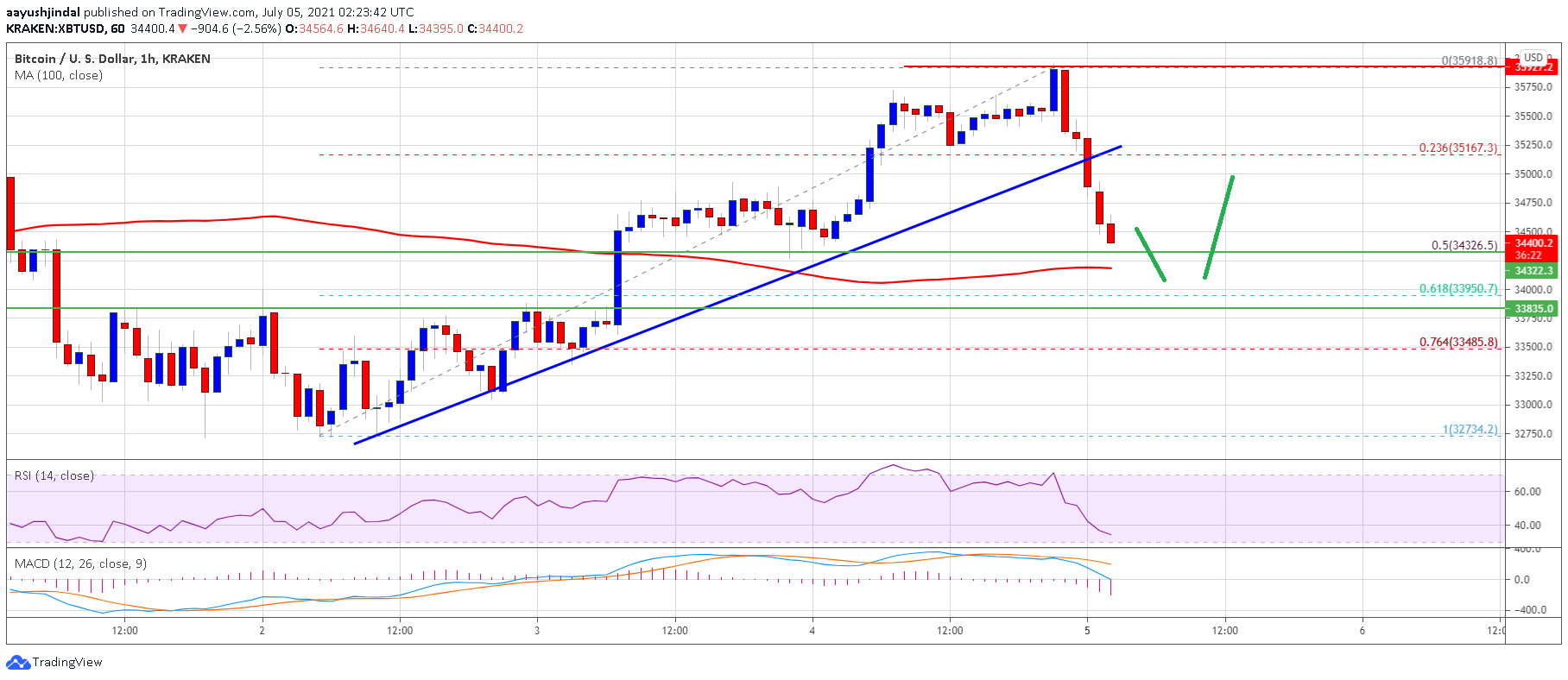Click the USD currency label on price axis
The image size is (1568, 680).
pos(1533,57)
